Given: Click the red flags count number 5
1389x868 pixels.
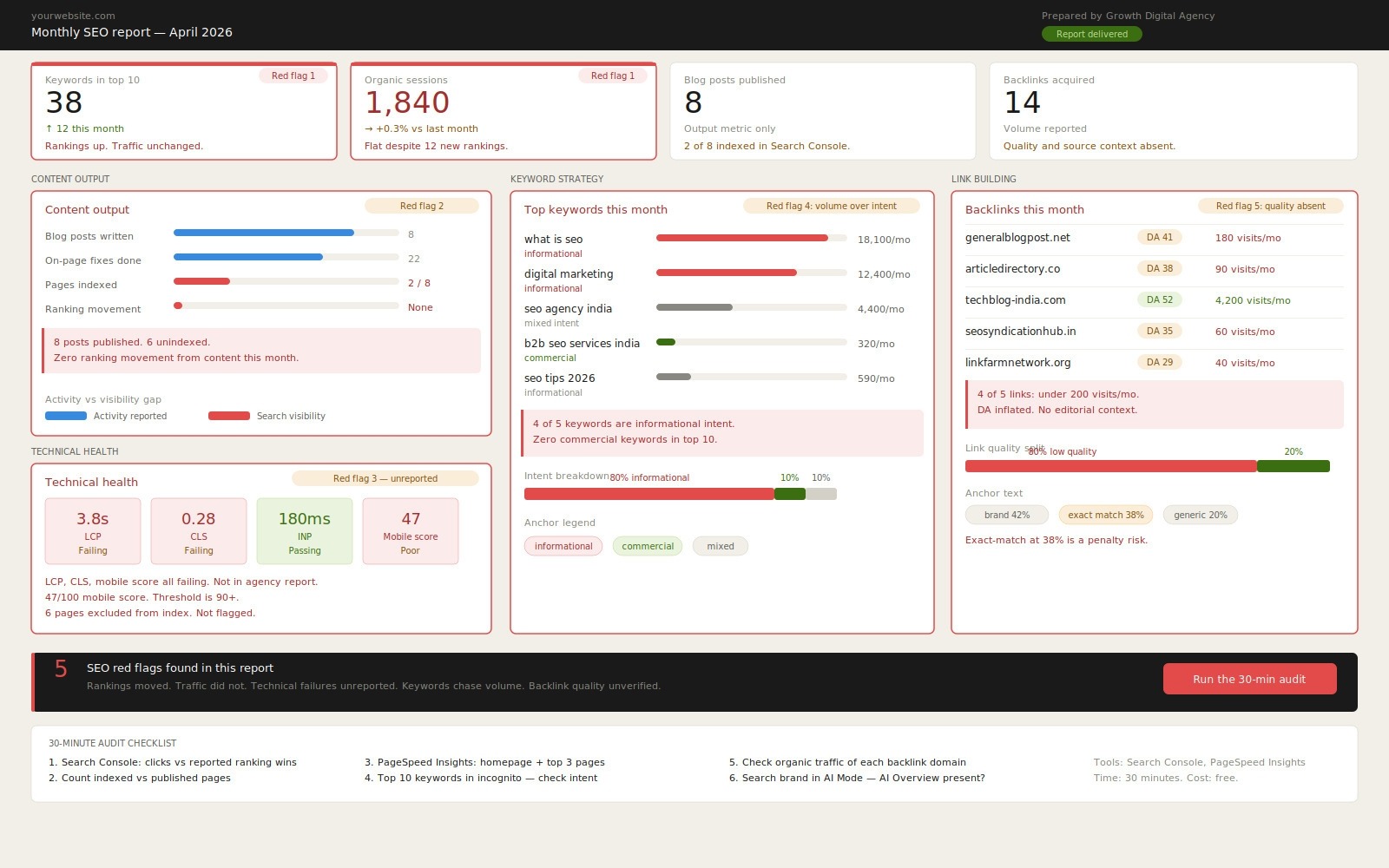Looking at the screenshot, I should coord(61,669).
